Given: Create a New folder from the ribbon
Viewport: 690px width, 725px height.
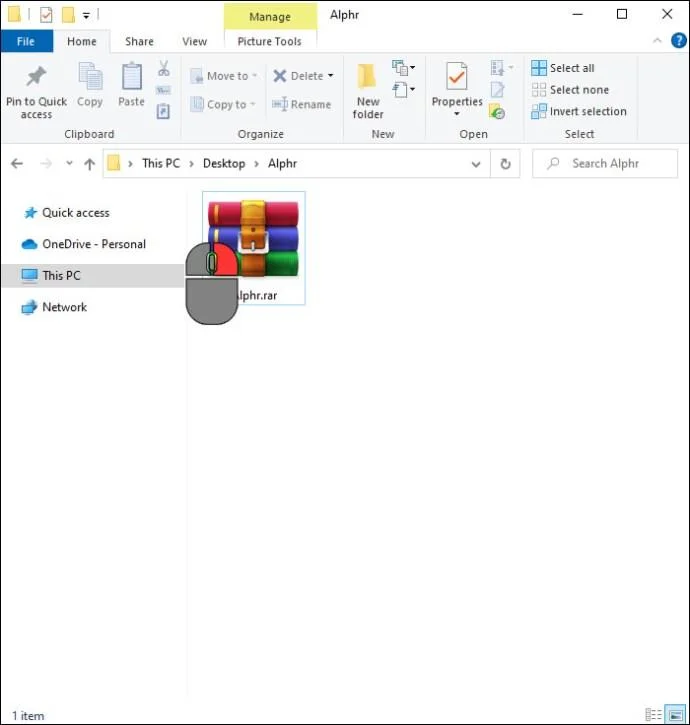Looking at the screenshot, I should pyautogui.click(x=368, y=91).
